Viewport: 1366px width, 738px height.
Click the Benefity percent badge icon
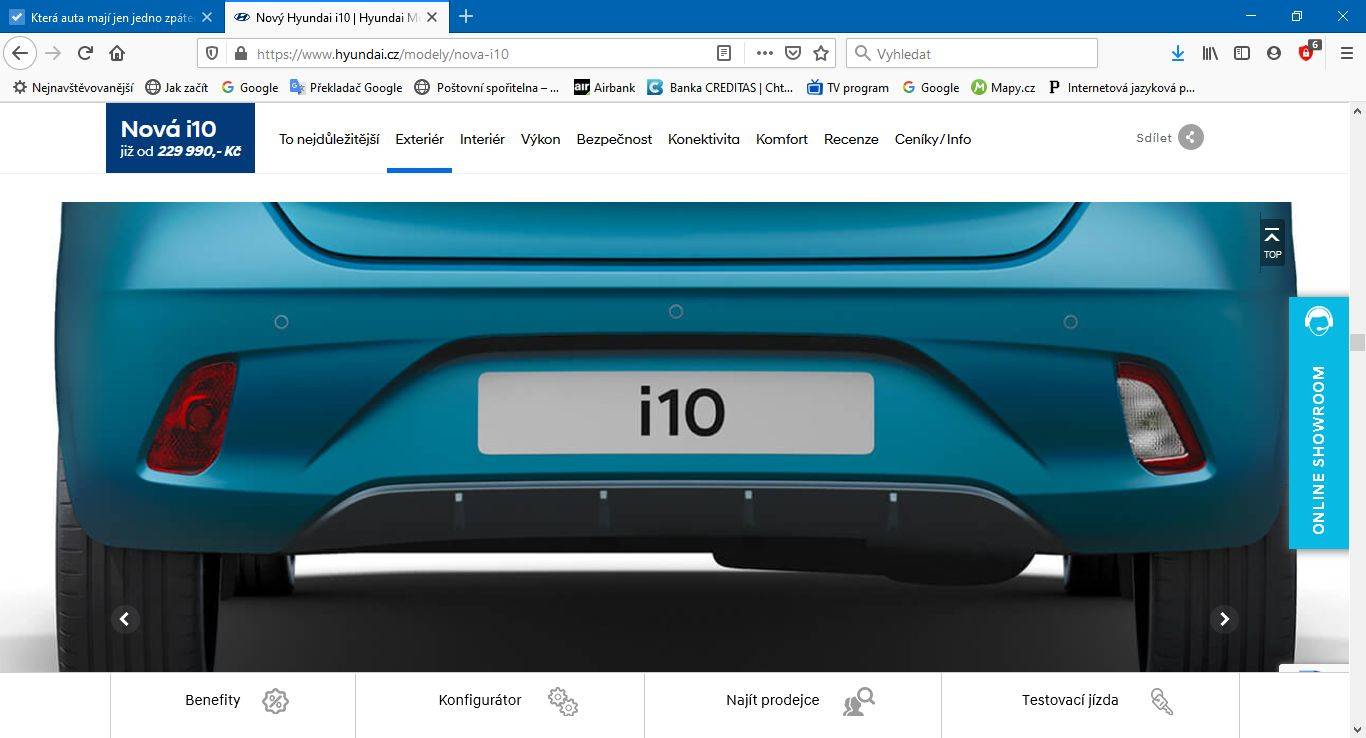click(275, 701)
